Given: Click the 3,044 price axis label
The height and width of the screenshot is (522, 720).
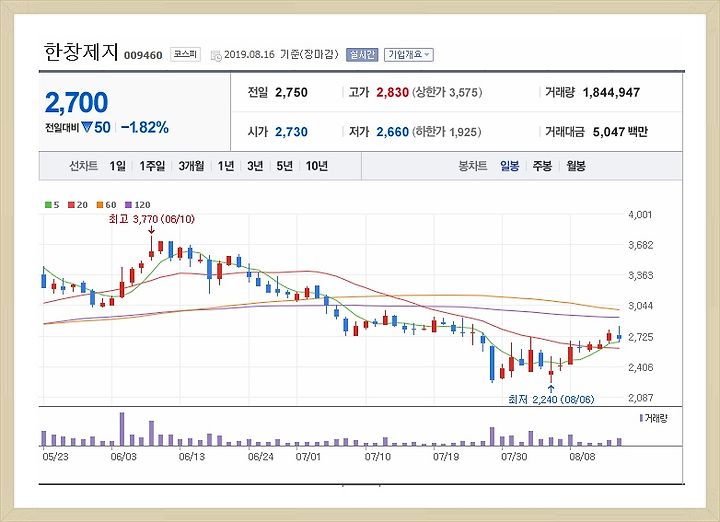Looking at the screenshot, I should coord(640,306).
